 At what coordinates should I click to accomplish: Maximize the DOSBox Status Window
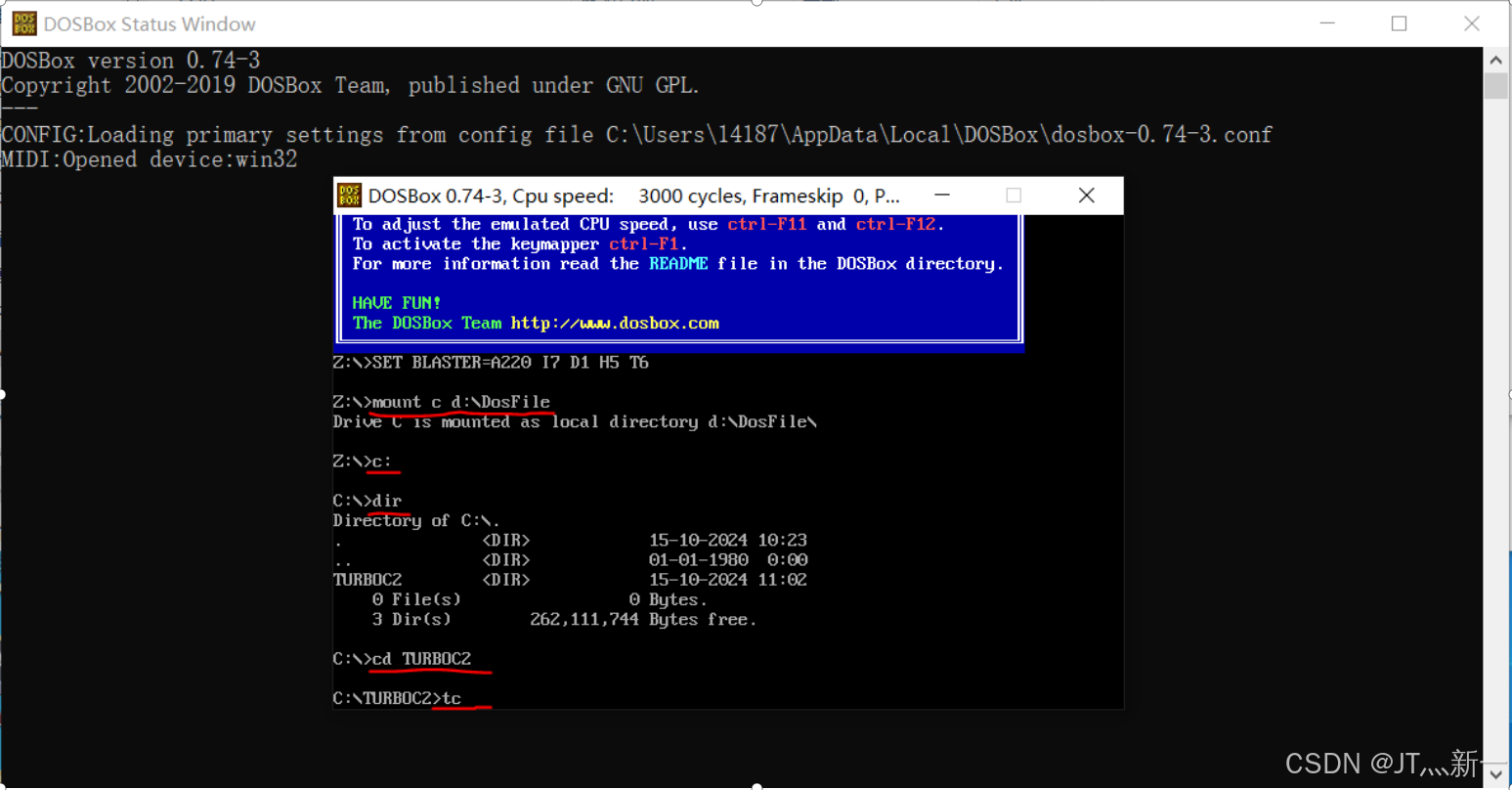[x=1400, y=23]
